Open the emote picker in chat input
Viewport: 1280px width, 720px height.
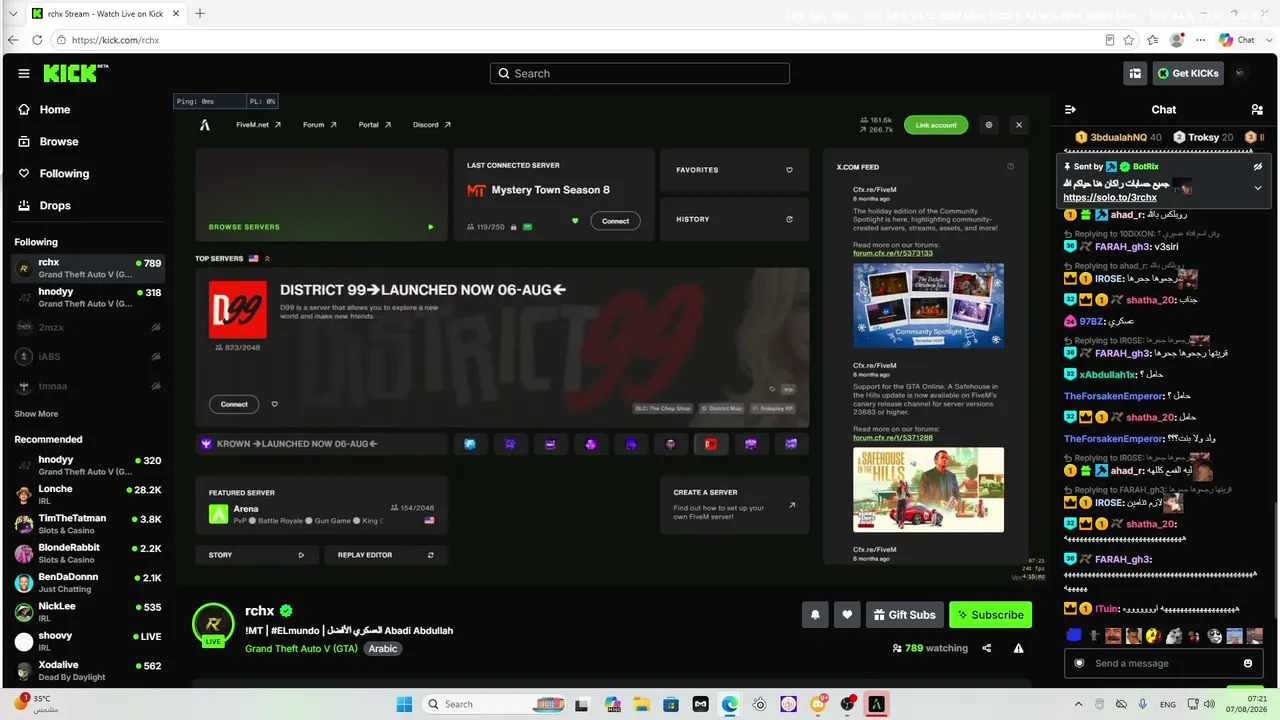(x=1248, y=663)
